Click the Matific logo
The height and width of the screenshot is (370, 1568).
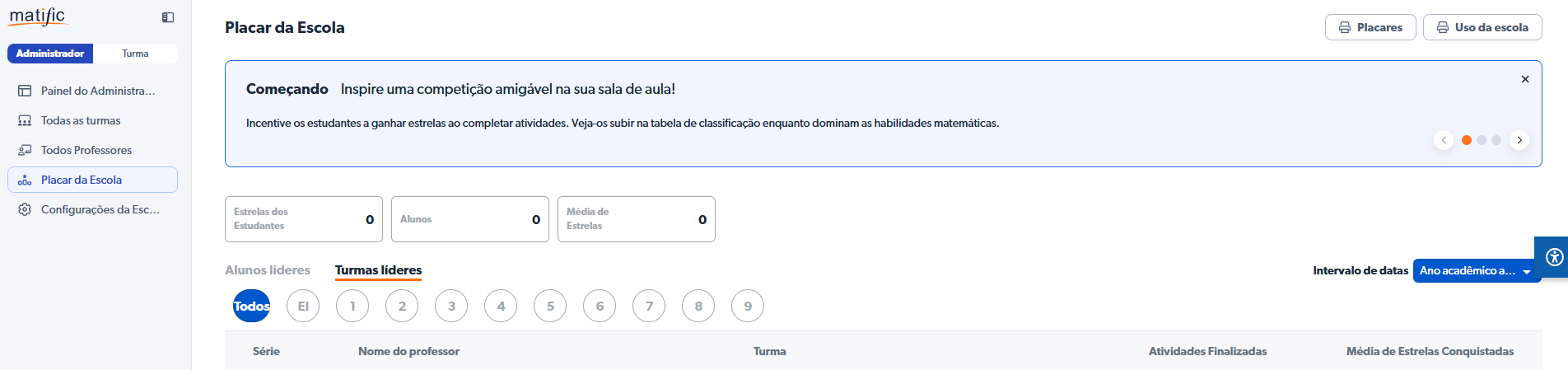[x=37, y=16]
